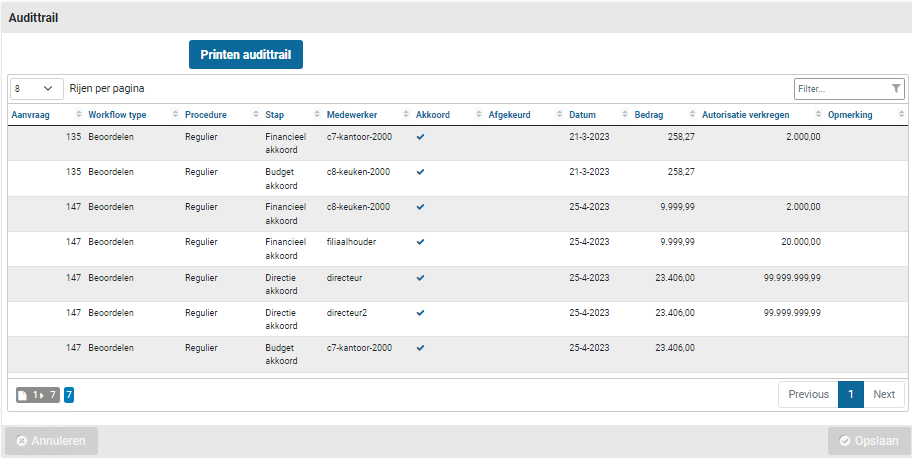The height and width of the screenshot is (458, 912).
Task: Click into the Filter text field
Action: pyautogui.click(x=840, y=89)
